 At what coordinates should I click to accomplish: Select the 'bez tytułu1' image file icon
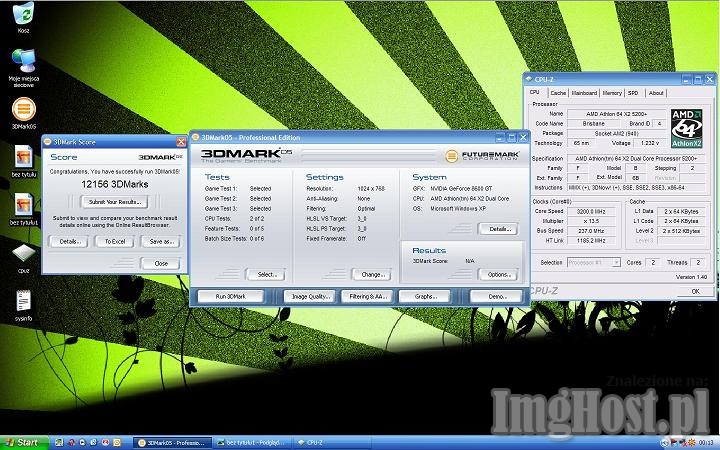click(23, 204)
